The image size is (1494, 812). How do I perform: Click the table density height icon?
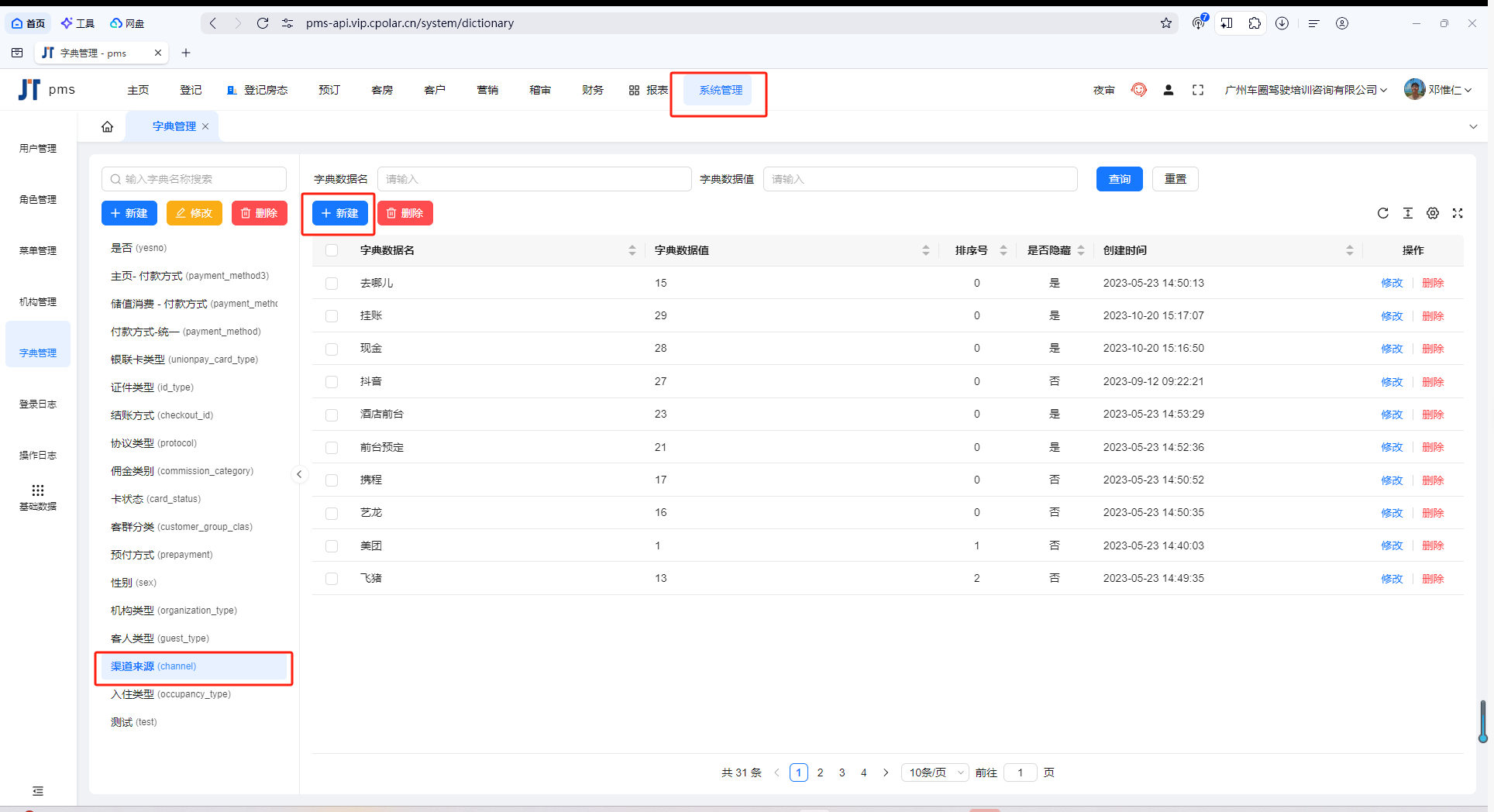[x=1408, y=213]
